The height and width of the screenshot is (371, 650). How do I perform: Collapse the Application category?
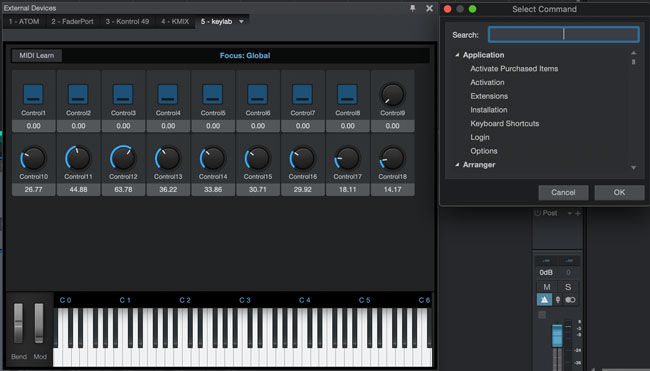coord(457,55)
